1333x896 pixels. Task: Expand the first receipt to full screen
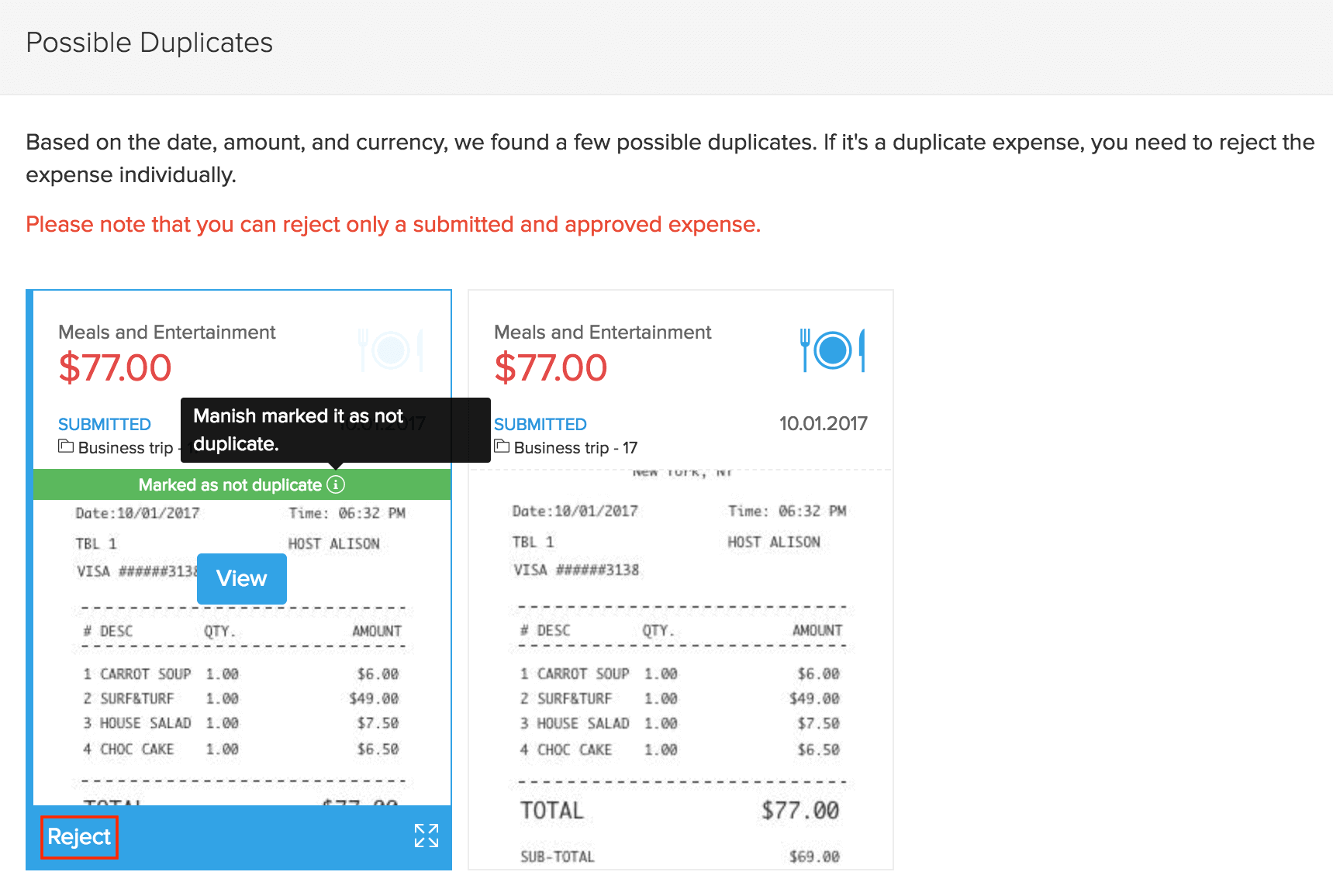point(426,836)
